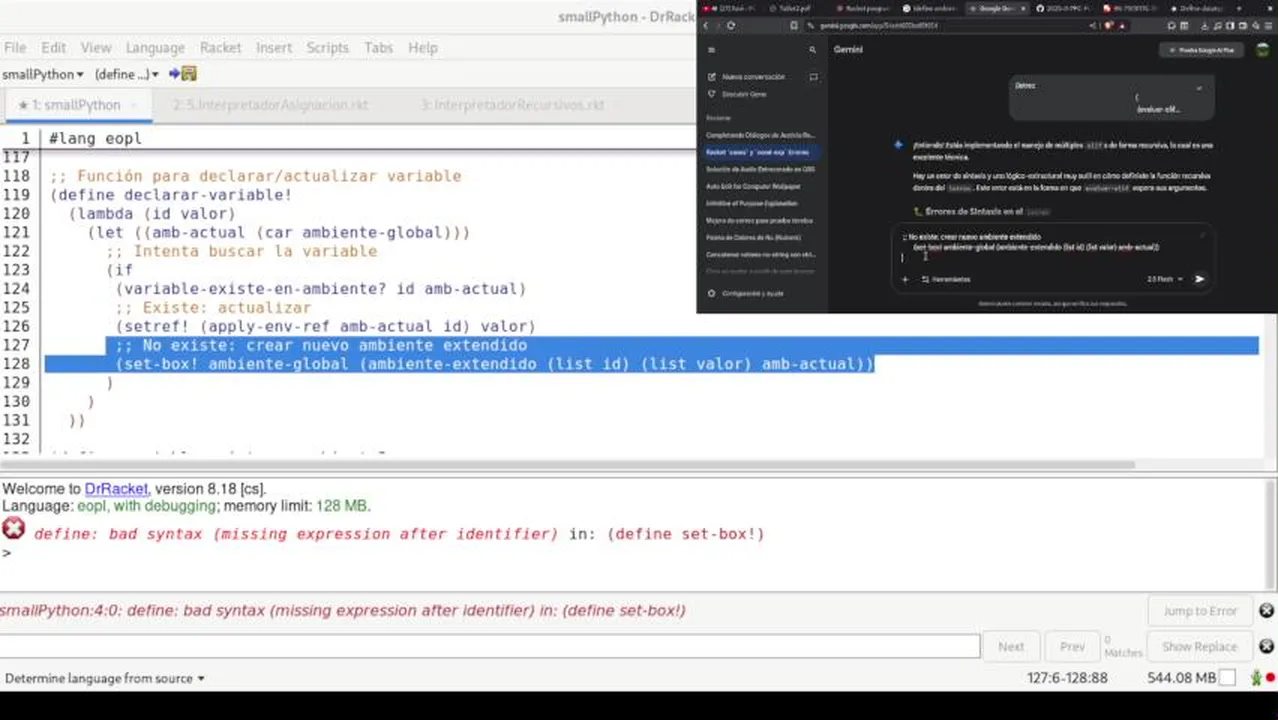Go back in the browser window
The height and width of the screenshot is (720, 1278).
coord(706,25)
